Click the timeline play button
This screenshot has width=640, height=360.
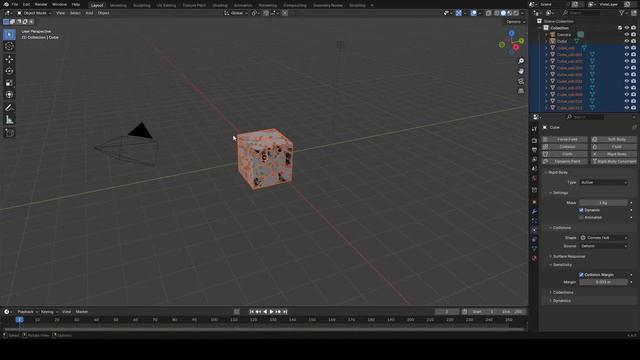(x=271, y=312)
